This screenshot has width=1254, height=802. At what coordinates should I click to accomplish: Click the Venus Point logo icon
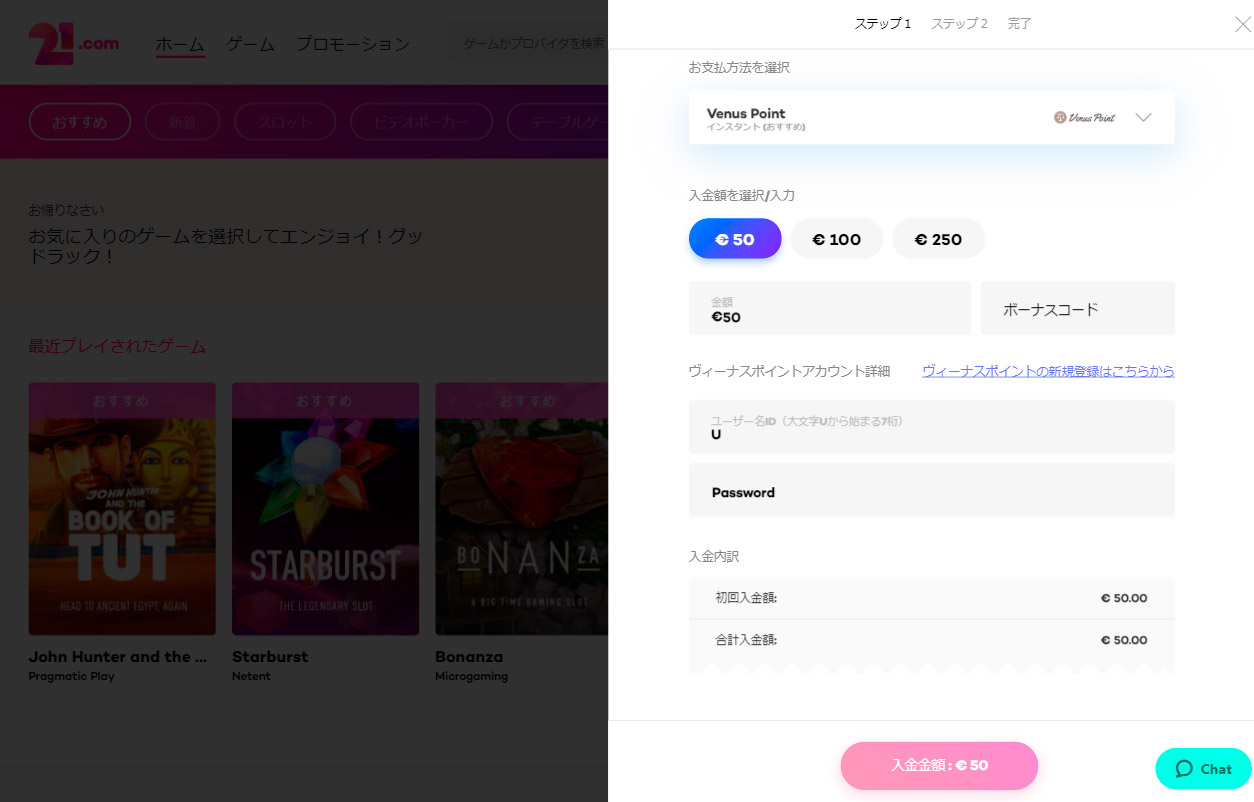1084,118
